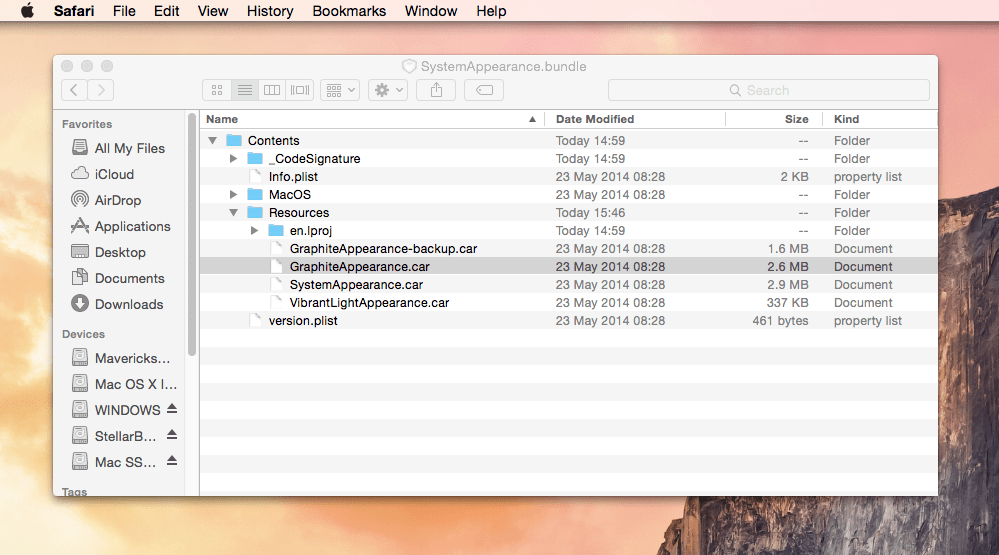999x555 pixels.
Task: Select the _CodeSignature folder row
Action: coord(568,159)
